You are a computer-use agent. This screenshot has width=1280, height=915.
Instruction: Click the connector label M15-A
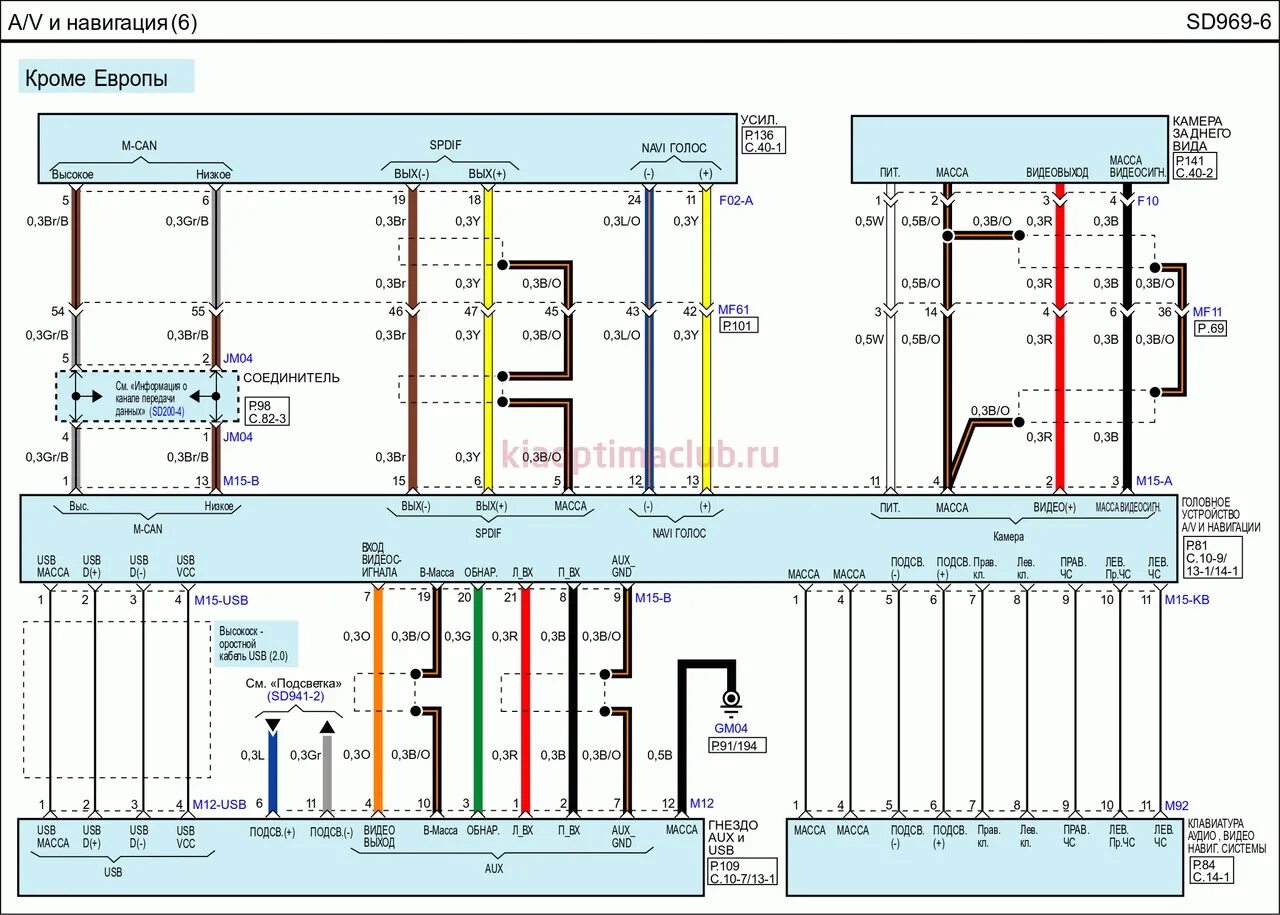pyautogui.click(x=1153, y=481)
